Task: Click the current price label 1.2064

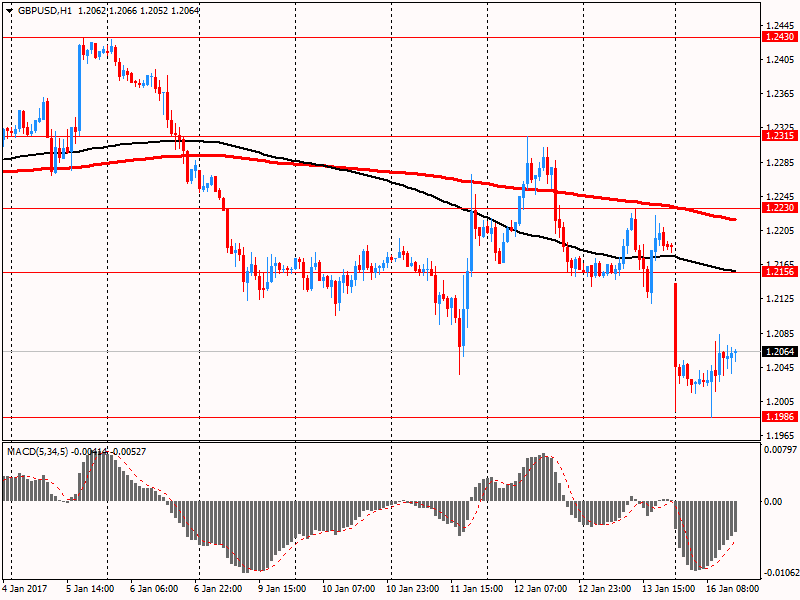Action: pos(780,352)
